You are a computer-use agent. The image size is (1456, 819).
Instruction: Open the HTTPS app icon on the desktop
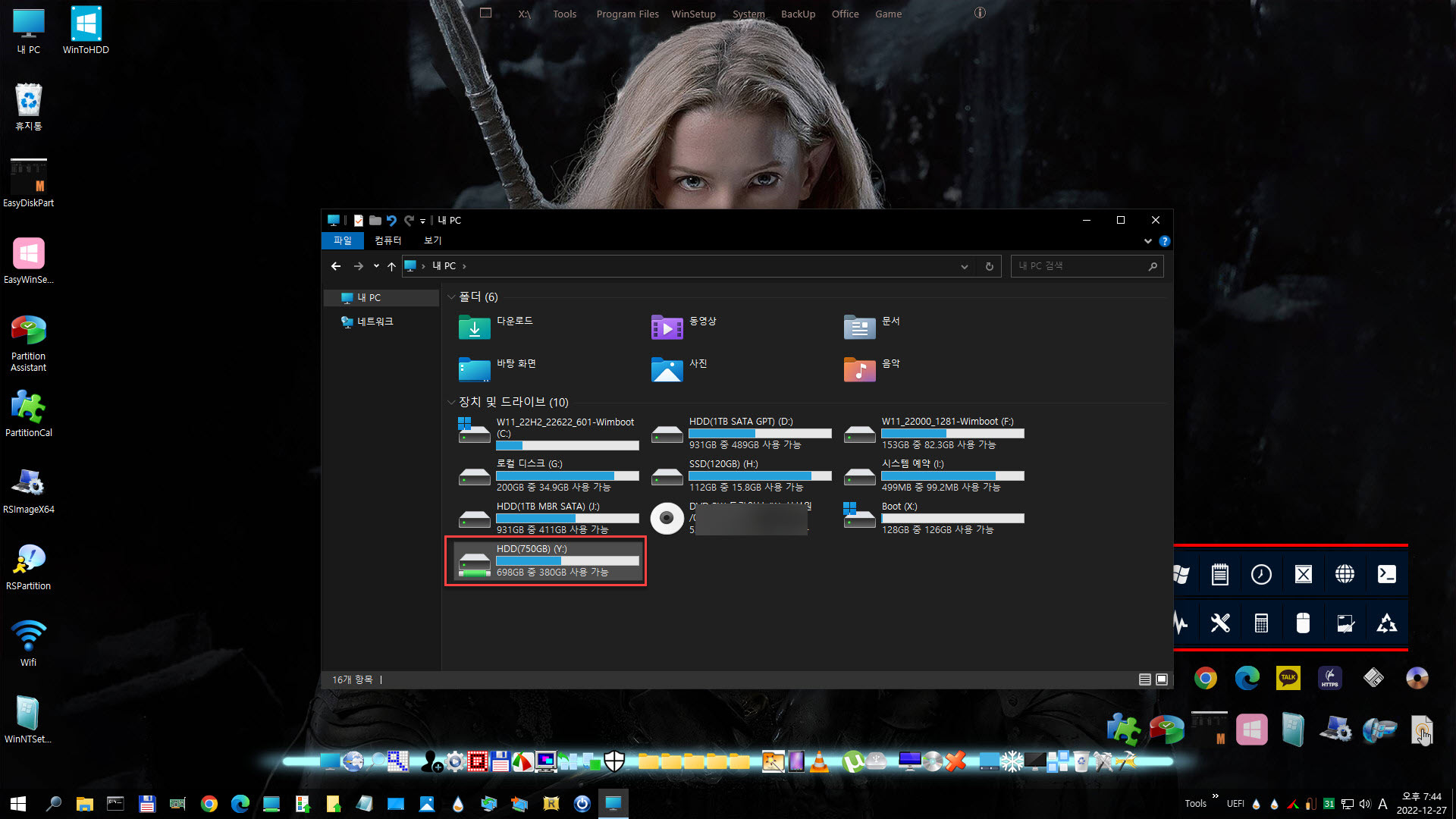[x=1330, y=677]
